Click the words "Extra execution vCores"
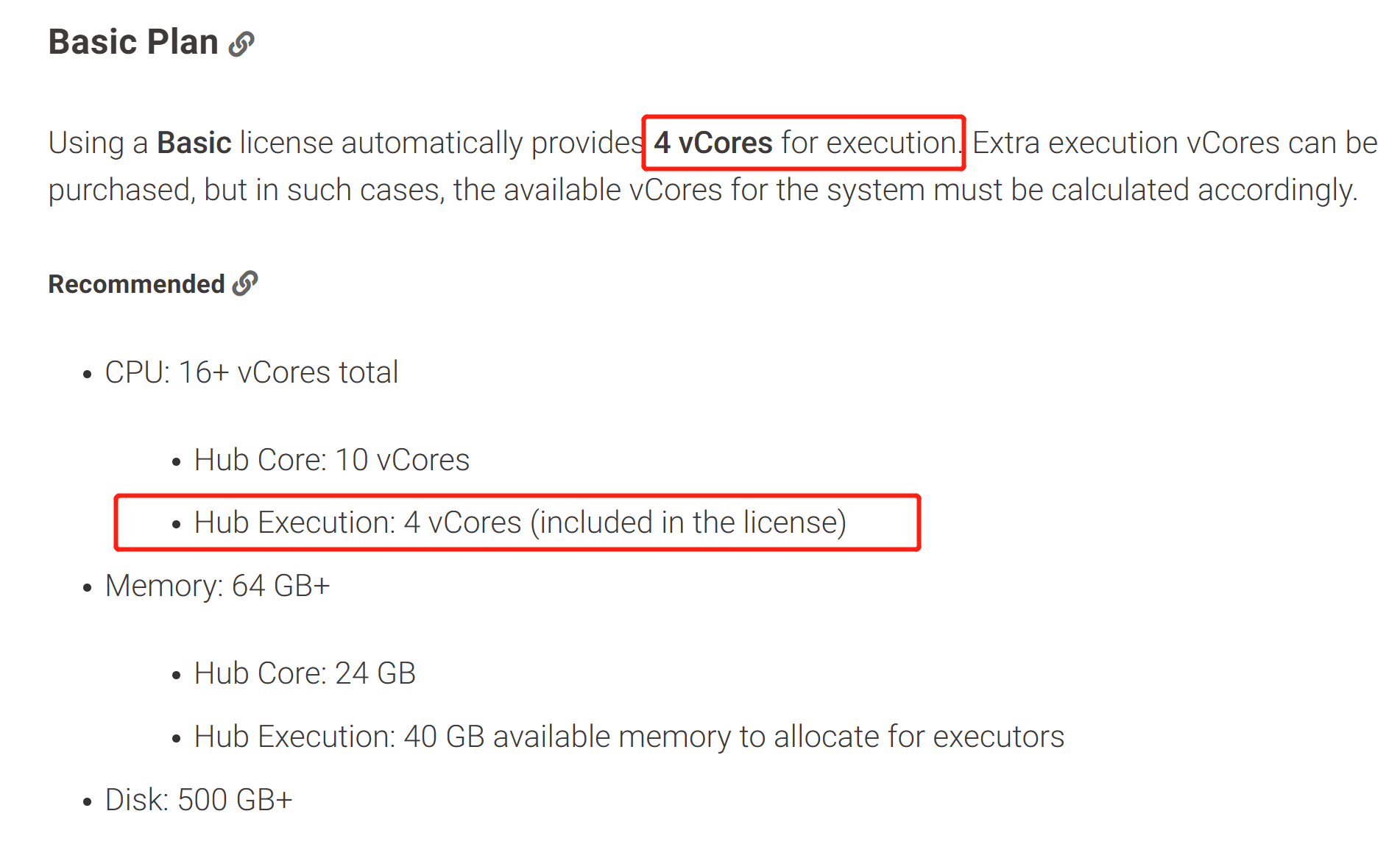The height and width of the screenshot is (861, 1400). (x=1126, y=143)
